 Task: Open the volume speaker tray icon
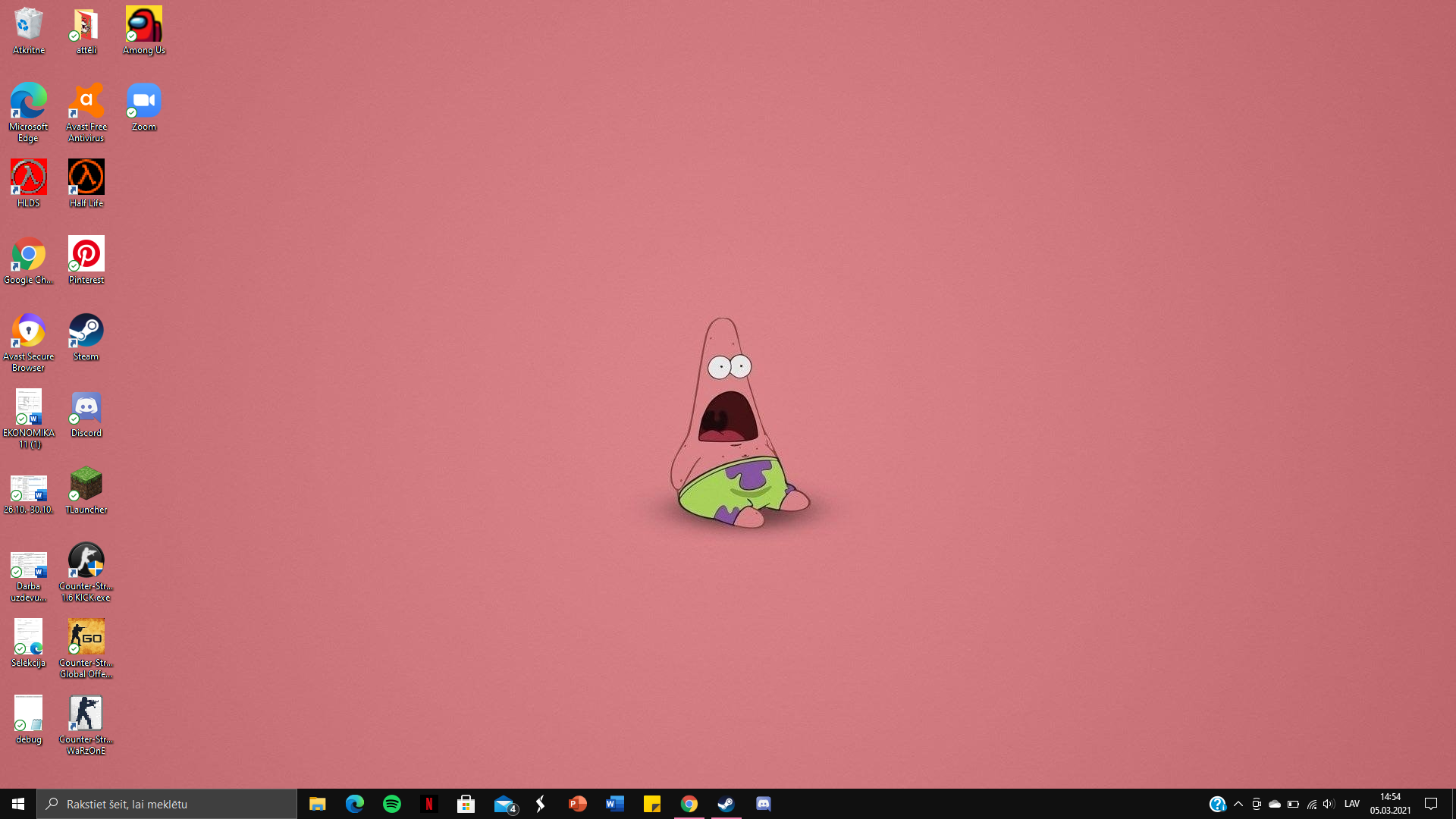click(x=1329, y=804)
